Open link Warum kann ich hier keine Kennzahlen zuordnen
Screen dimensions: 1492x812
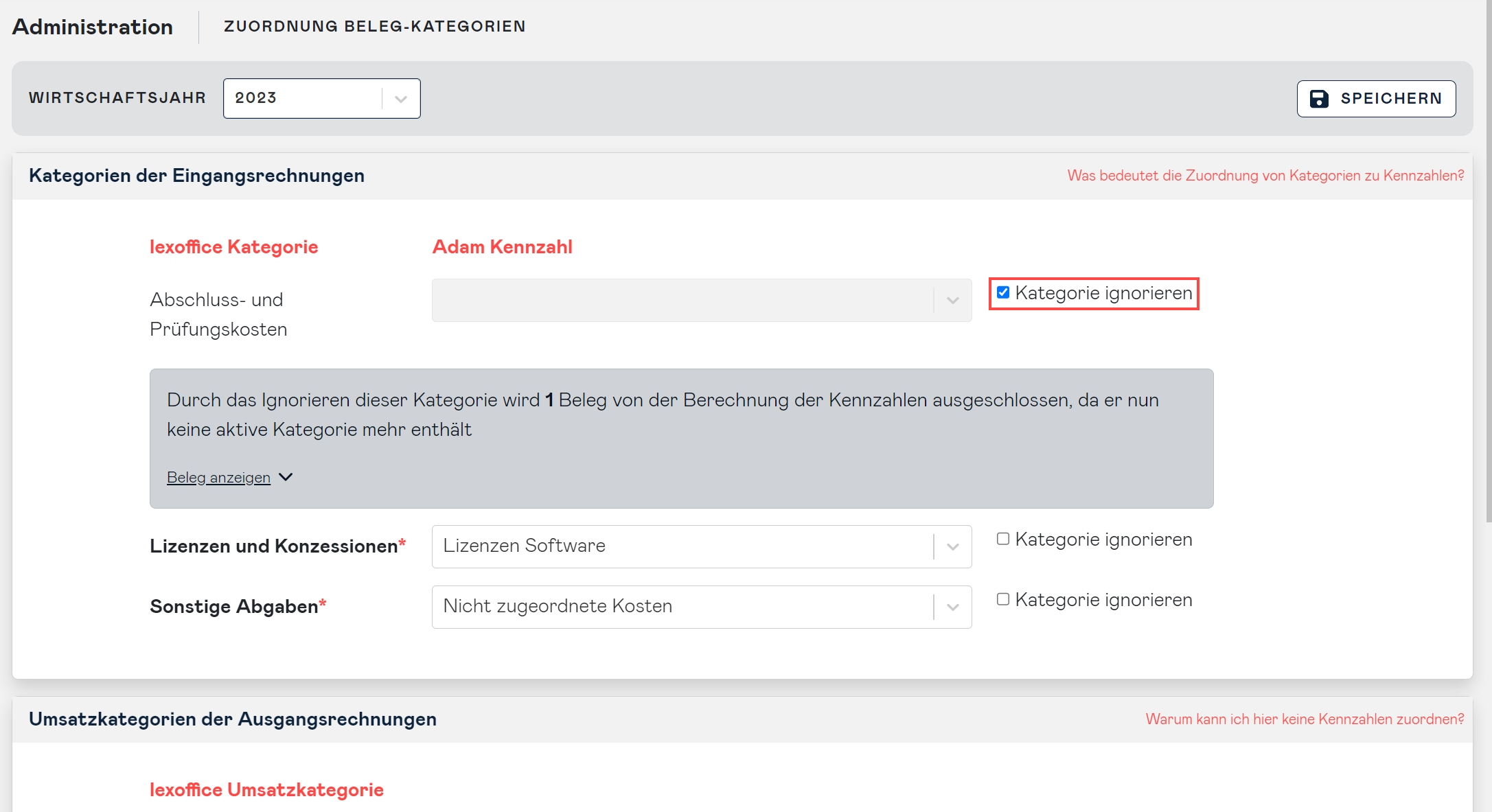pos(1305,719)
